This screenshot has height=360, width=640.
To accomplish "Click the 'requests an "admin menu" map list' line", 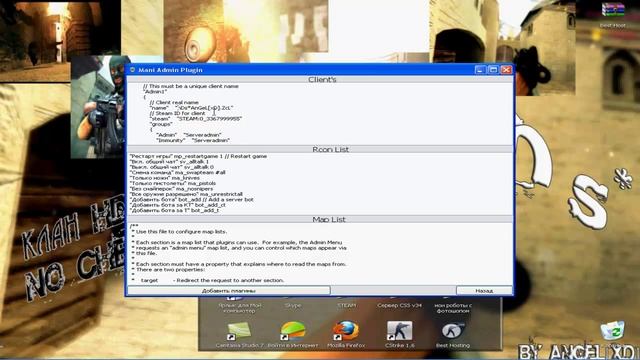I will (x=239, y=248).
